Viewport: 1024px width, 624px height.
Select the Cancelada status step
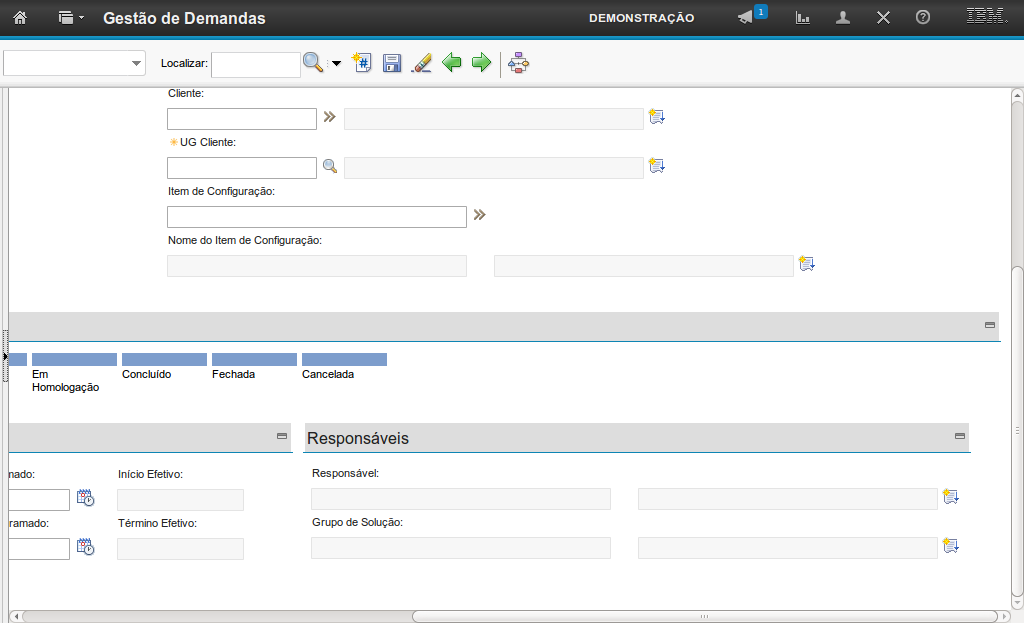click(344, 360)
